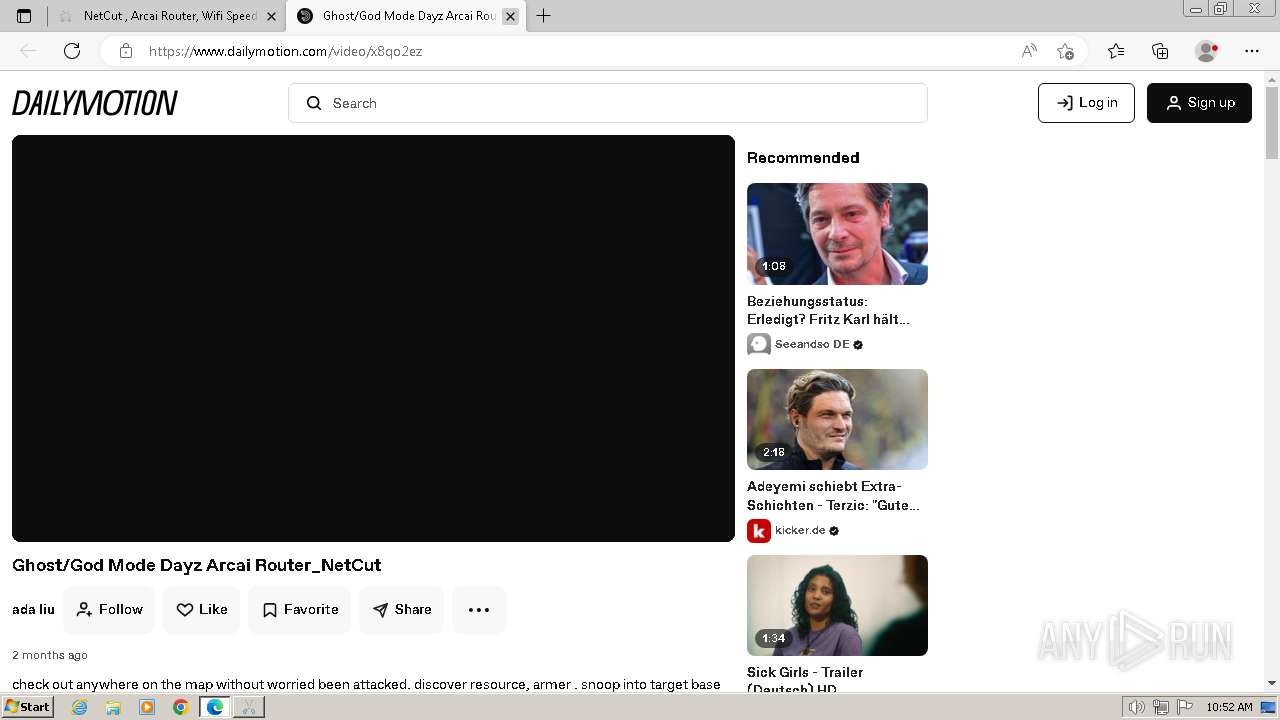This screenshot has width=1280, height=720.
Task: Open the media player taskbar icon
Action: click(147, 707)
